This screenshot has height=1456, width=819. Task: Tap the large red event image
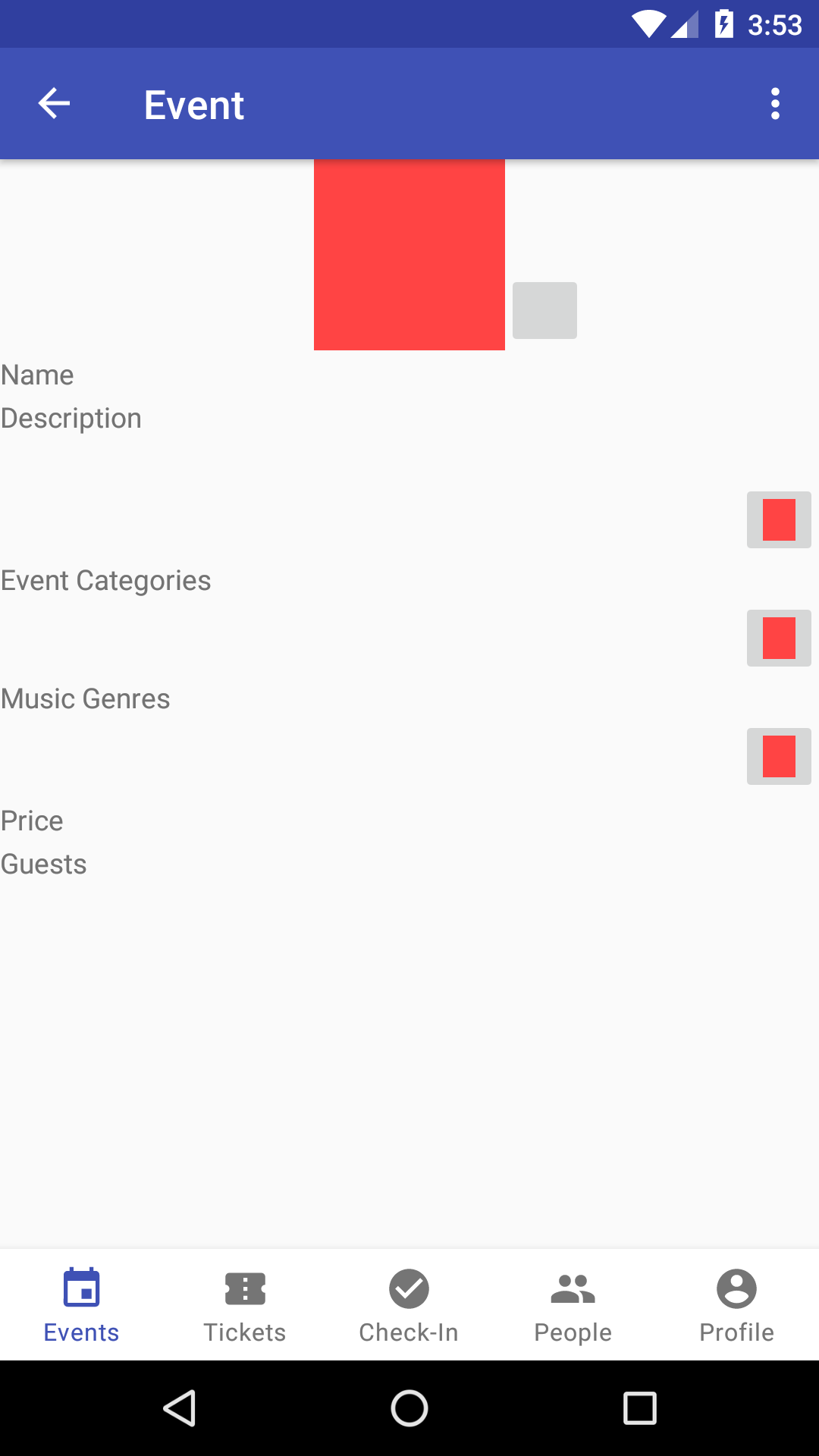point(409,255)
